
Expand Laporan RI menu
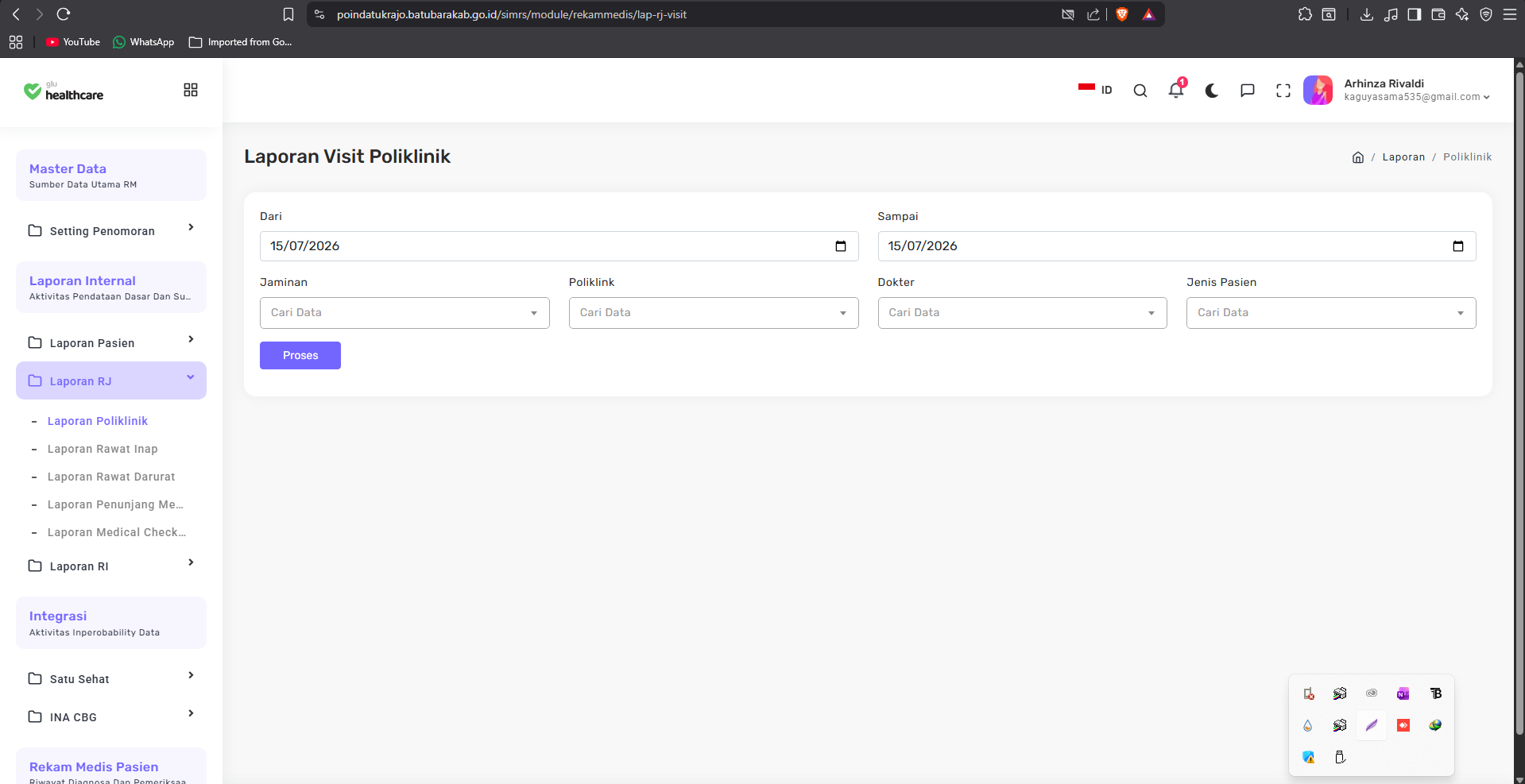point(111,566)
